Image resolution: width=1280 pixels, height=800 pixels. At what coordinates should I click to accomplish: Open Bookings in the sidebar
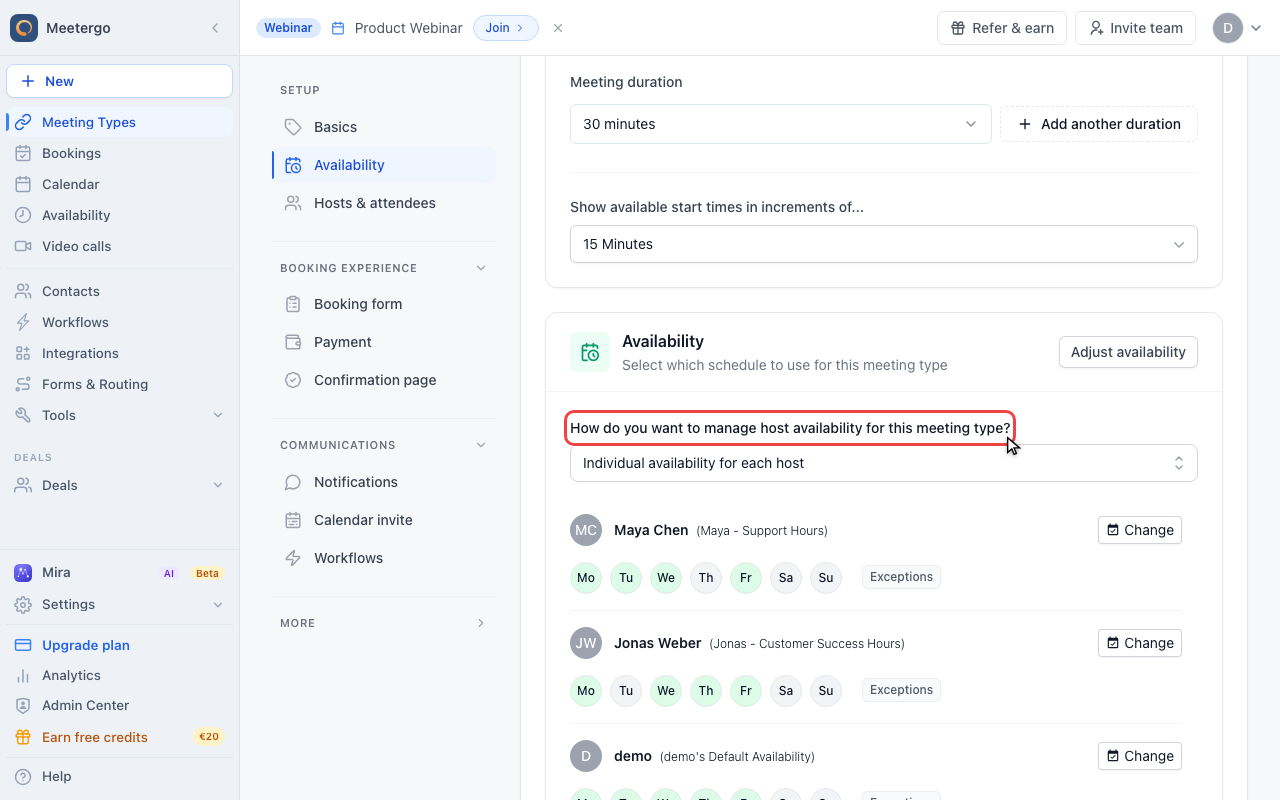click(x=120, y=153)
